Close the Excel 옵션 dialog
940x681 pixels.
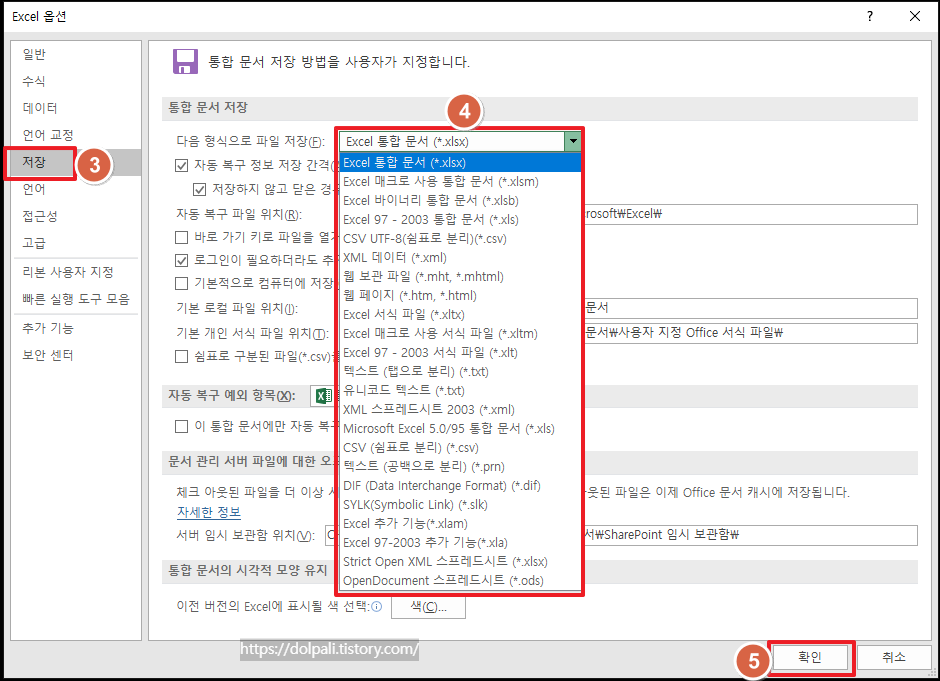[x=915, y=16]
